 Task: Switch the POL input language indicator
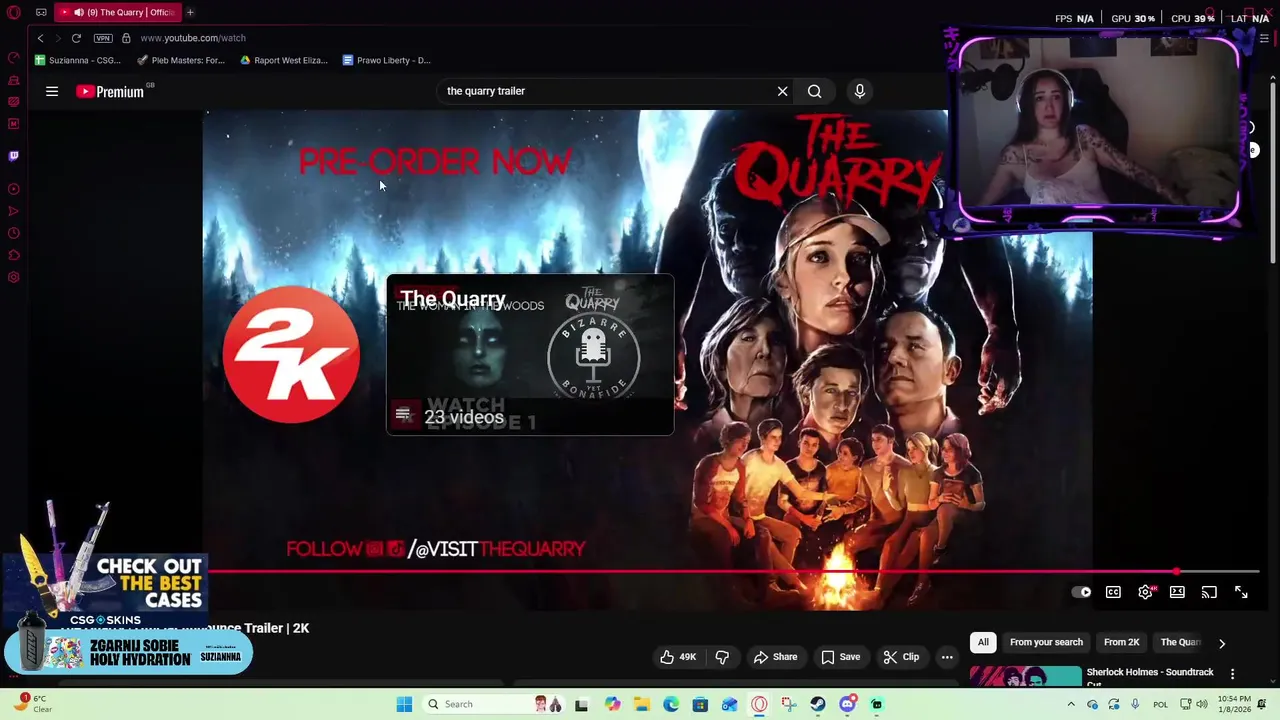pyautogui.click(x=1160, y=704)
